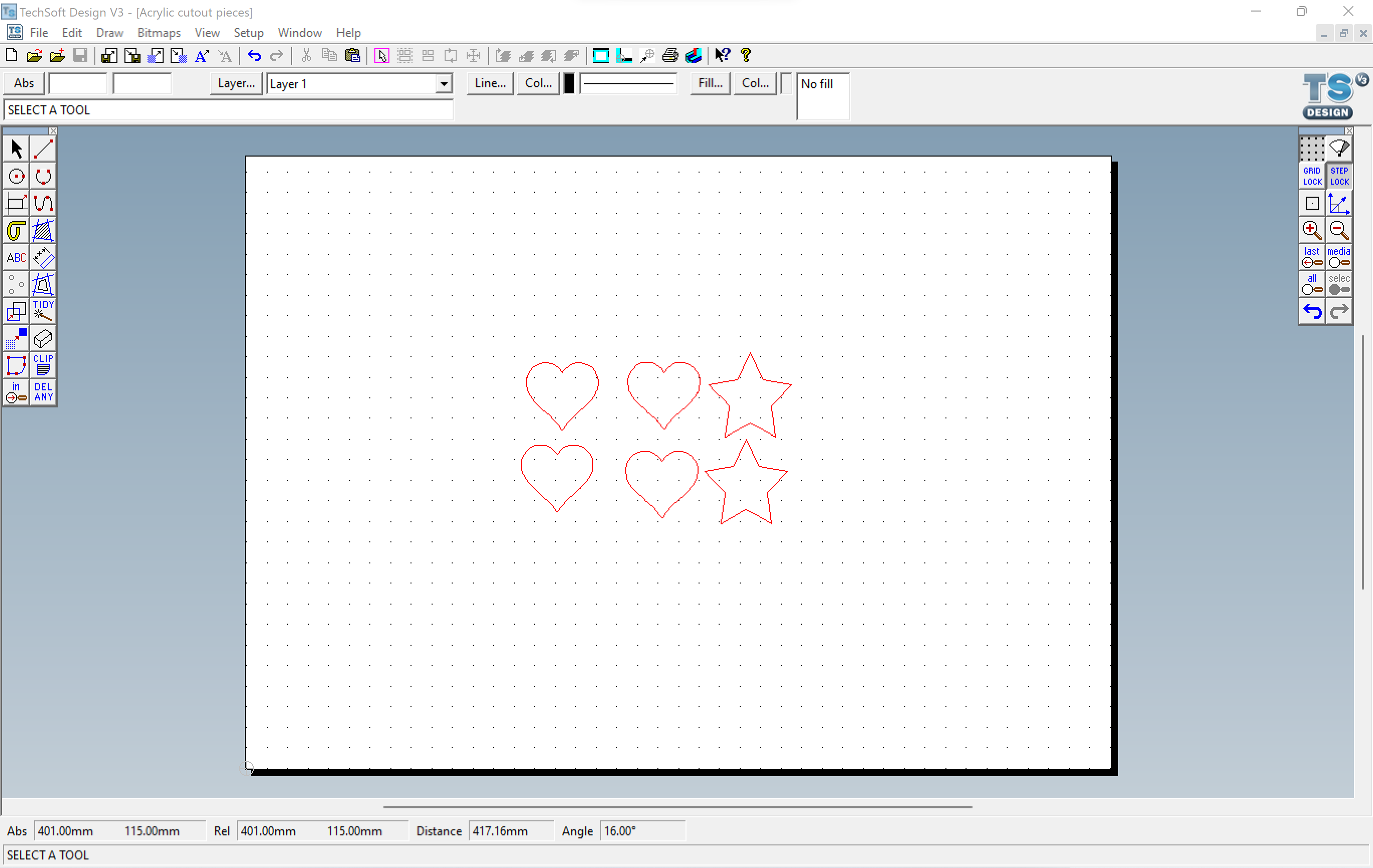Pick the S-shaped curve tool
Screen dimensions: 1373x868
coord(43,203)
